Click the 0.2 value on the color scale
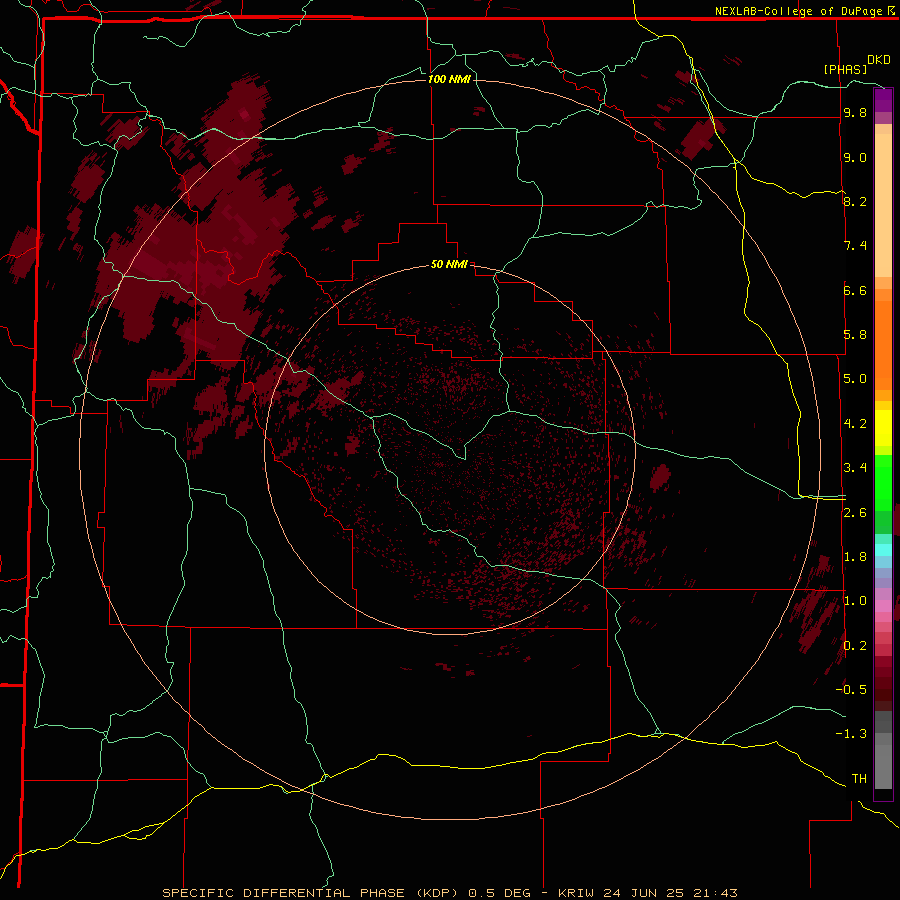The height and width of the screenshot is (900, 900). (x=855, y=646)
